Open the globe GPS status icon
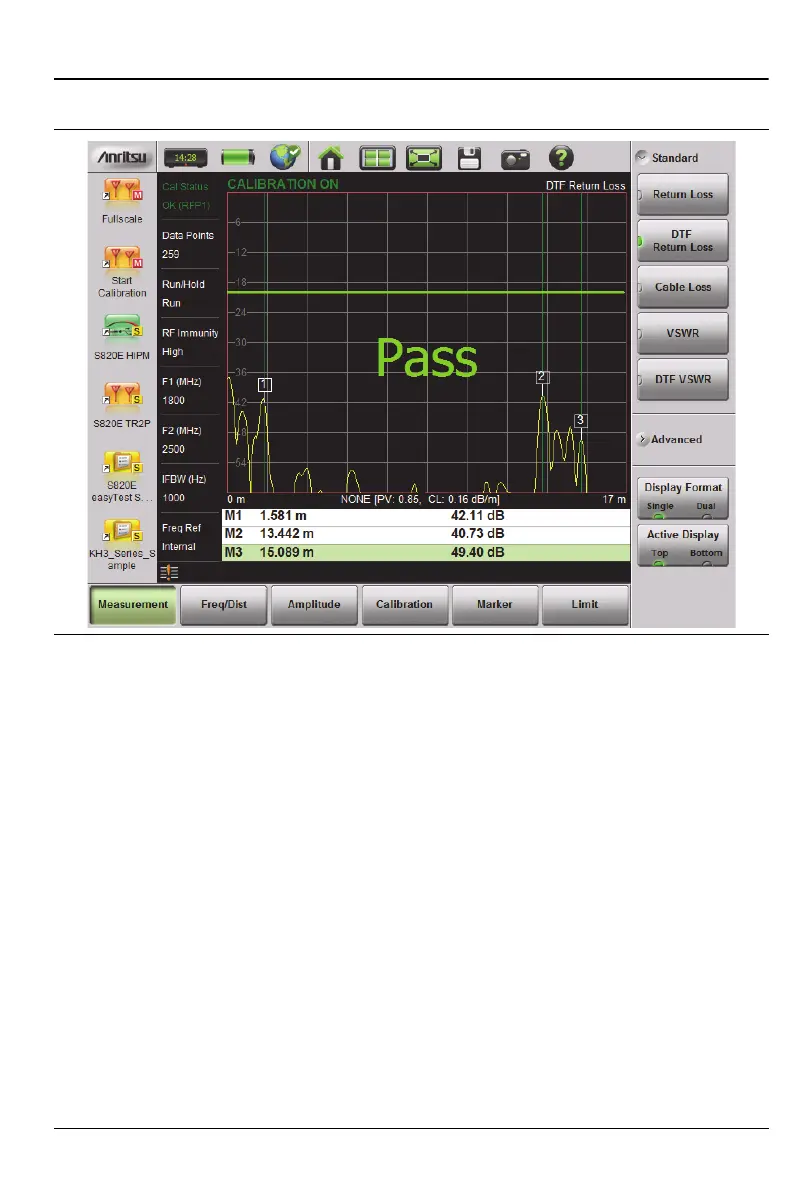792x1192 pixels. coord(285,157)
